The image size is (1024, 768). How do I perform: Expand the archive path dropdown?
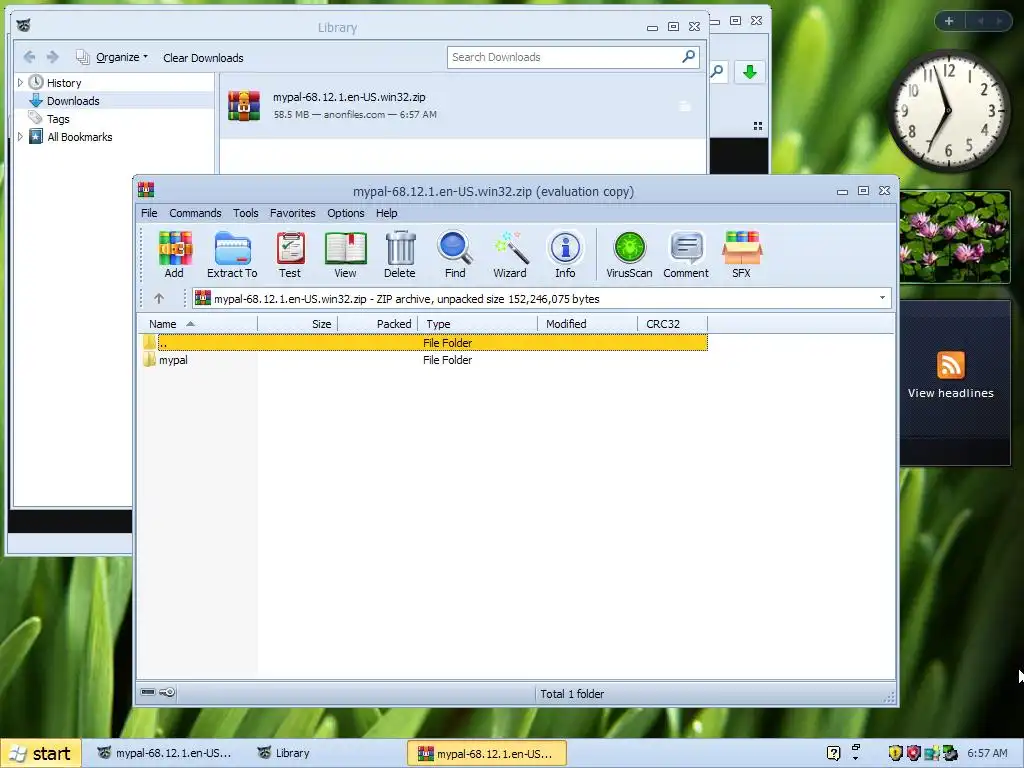click(x=882, y=298)
